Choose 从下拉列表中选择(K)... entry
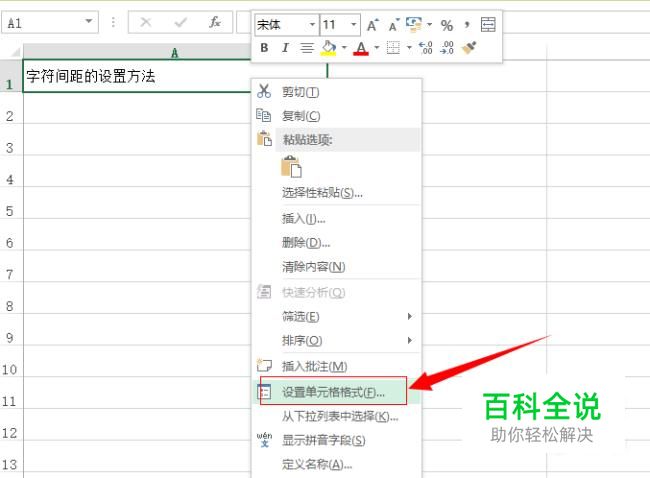 point(337,416)
